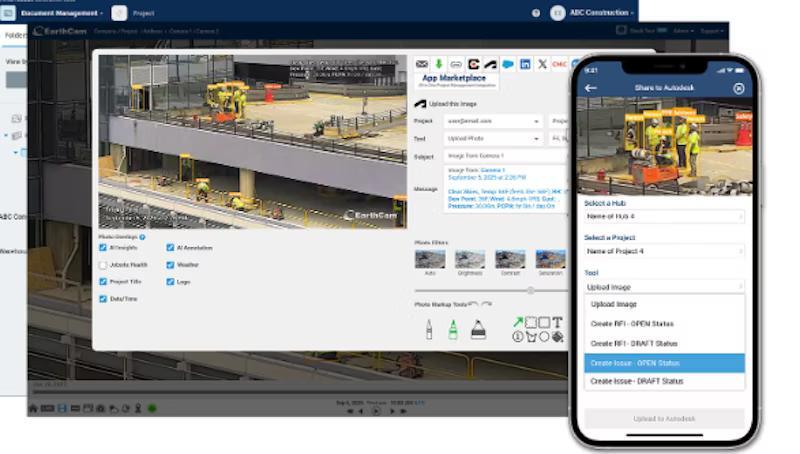Click the Photo Overlays help icon
The image size is (800, 454).
coord(142,237)
